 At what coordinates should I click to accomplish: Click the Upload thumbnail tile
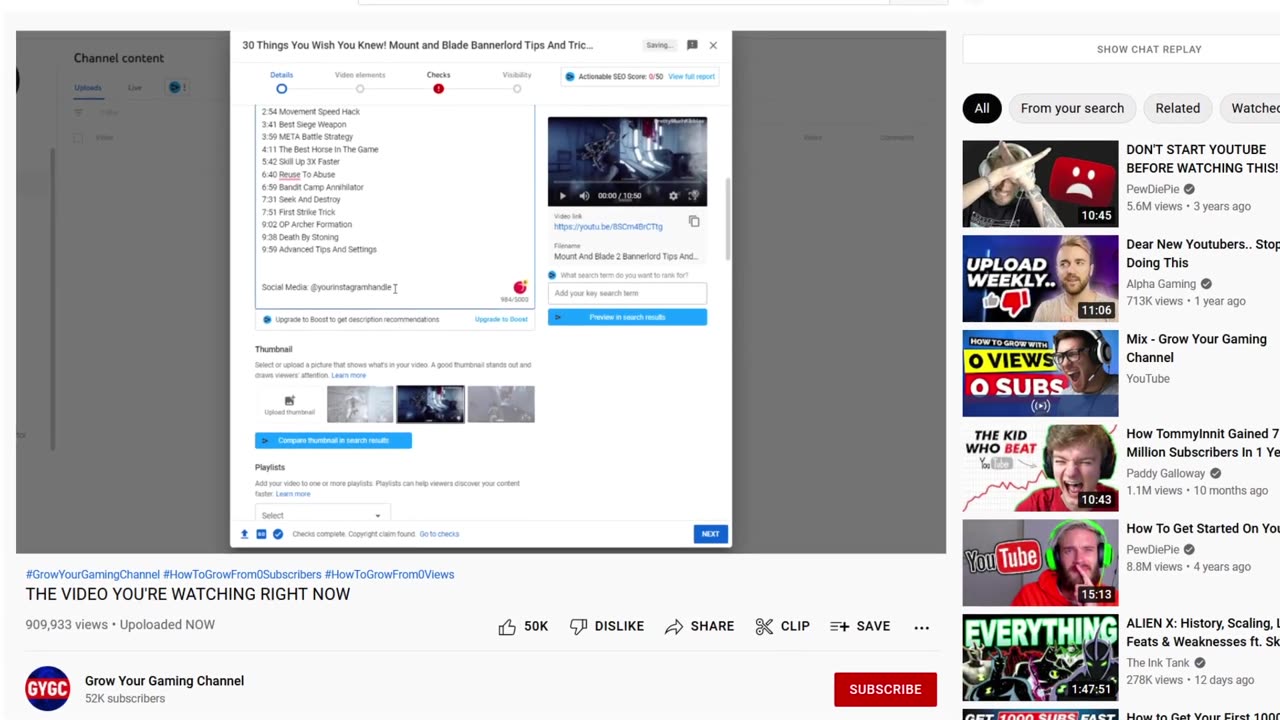click(289, 404)
